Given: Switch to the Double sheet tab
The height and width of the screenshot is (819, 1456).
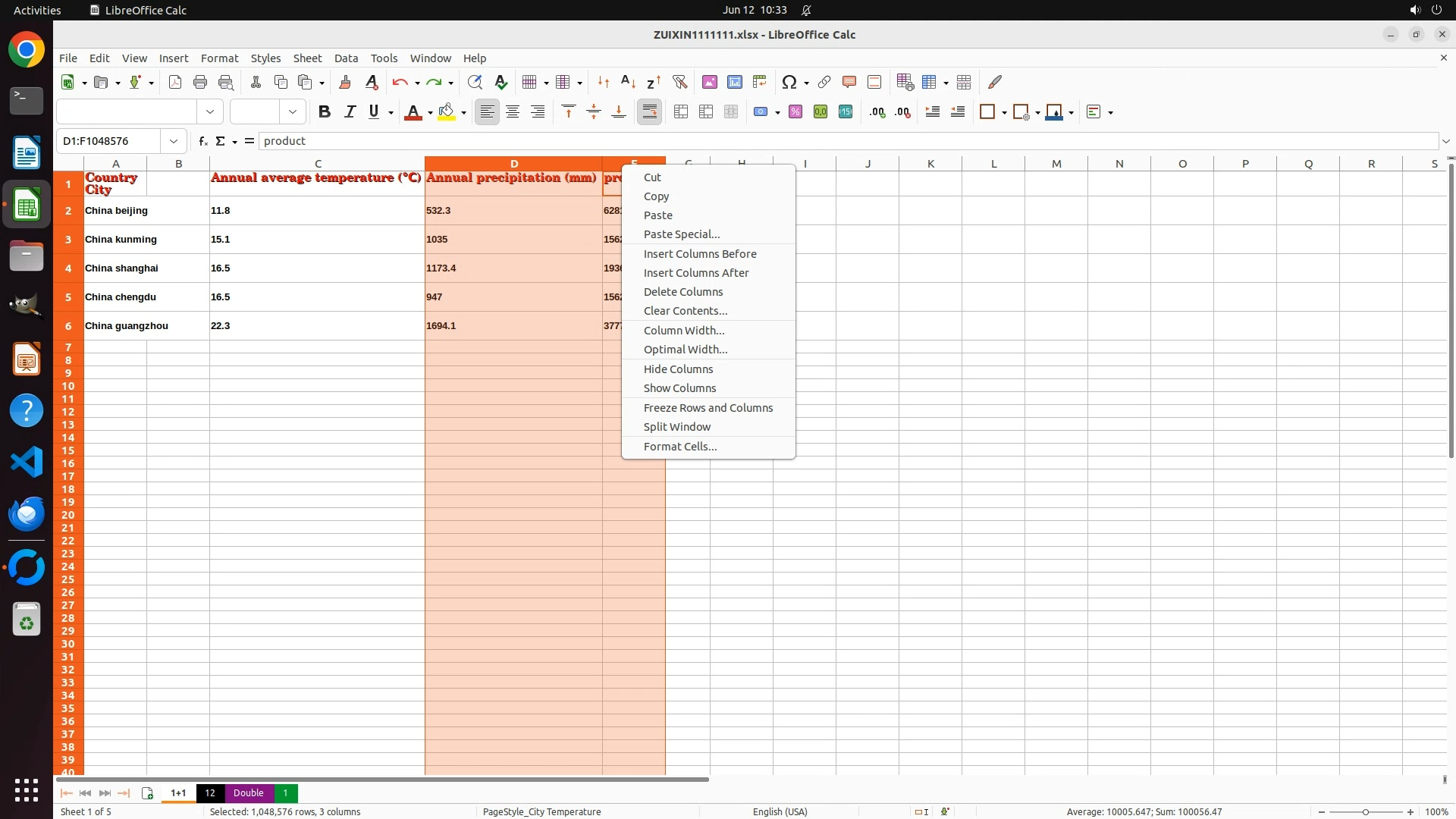Looking at the screenshot, I should [248, 793].
